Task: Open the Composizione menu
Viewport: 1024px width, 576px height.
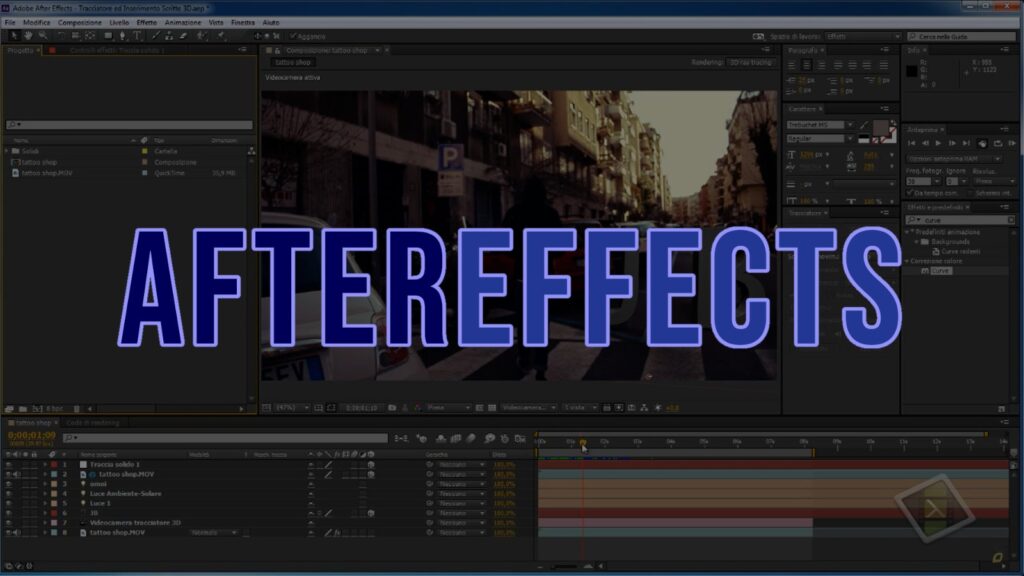Action: point(80,22)
